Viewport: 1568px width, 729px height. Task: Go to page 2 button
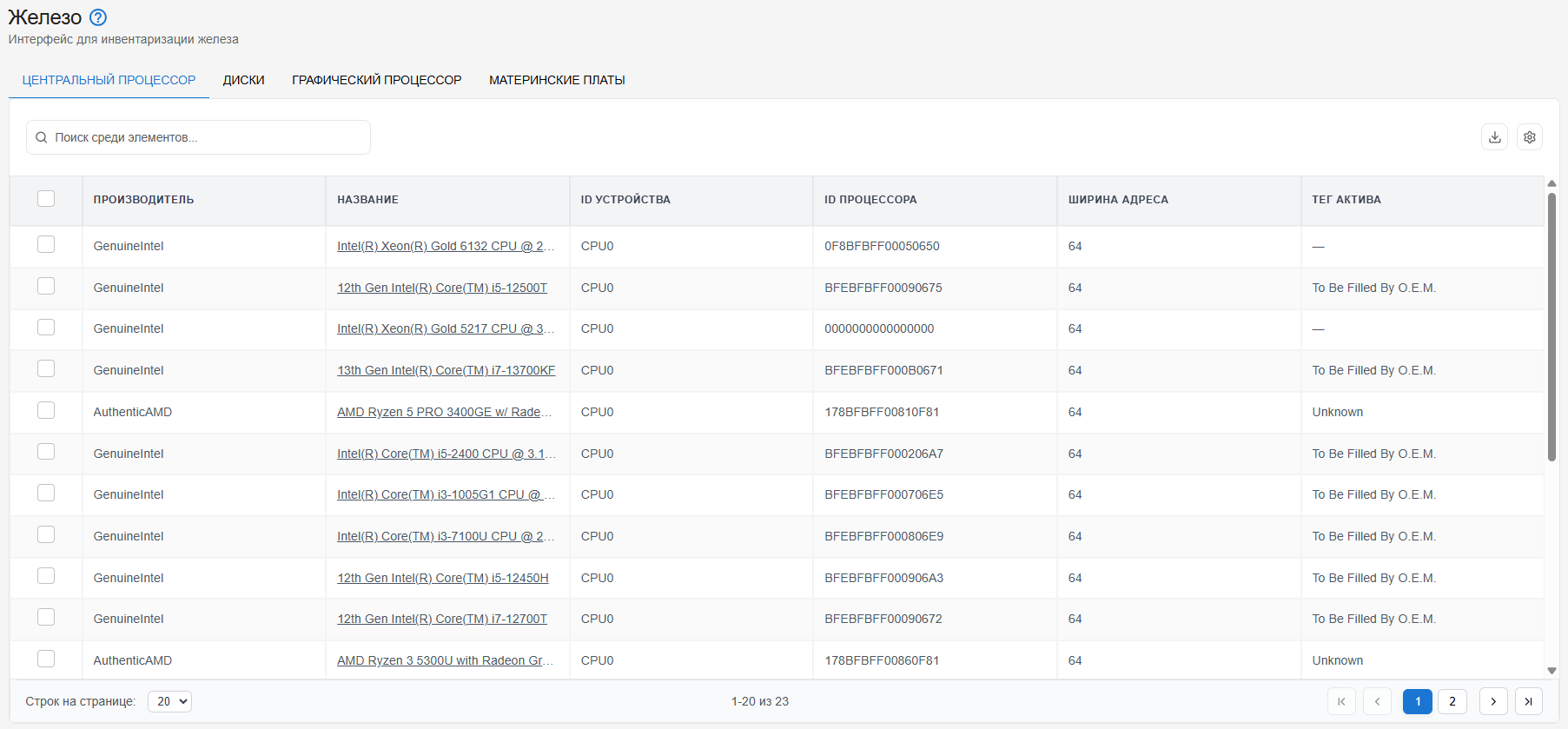(x=1452, y=701)
